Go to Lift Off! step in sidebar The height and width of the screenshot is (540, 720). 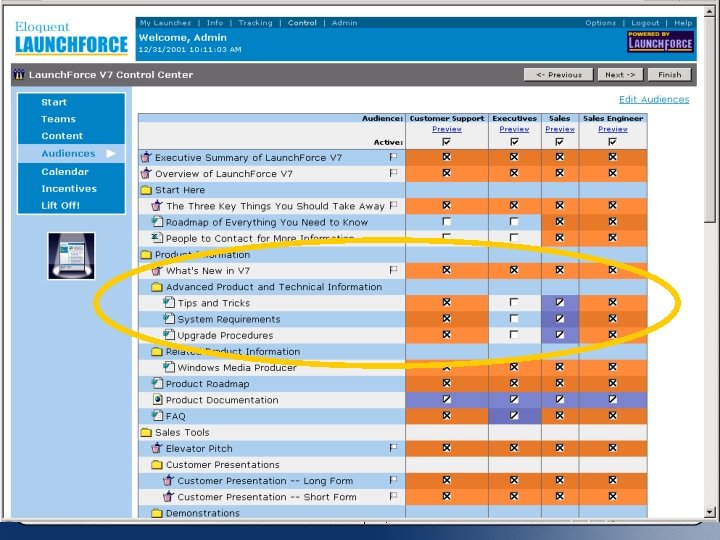tap(60, 205)
